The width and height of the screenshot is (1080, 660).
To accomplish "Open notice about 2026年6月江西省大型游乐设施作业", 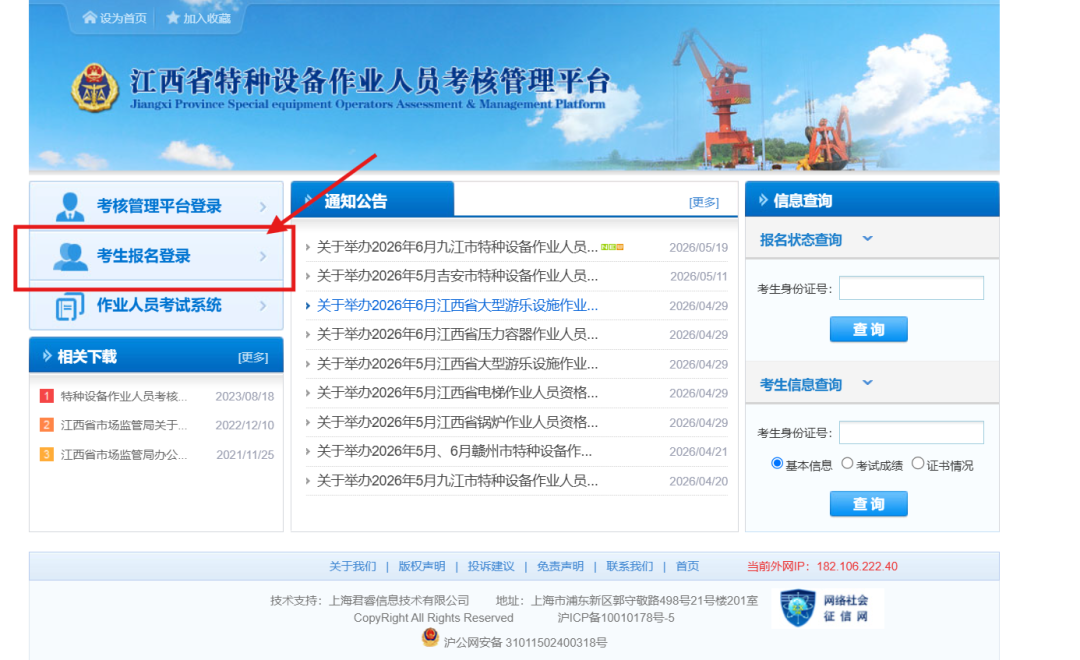I will pos(457,305).
